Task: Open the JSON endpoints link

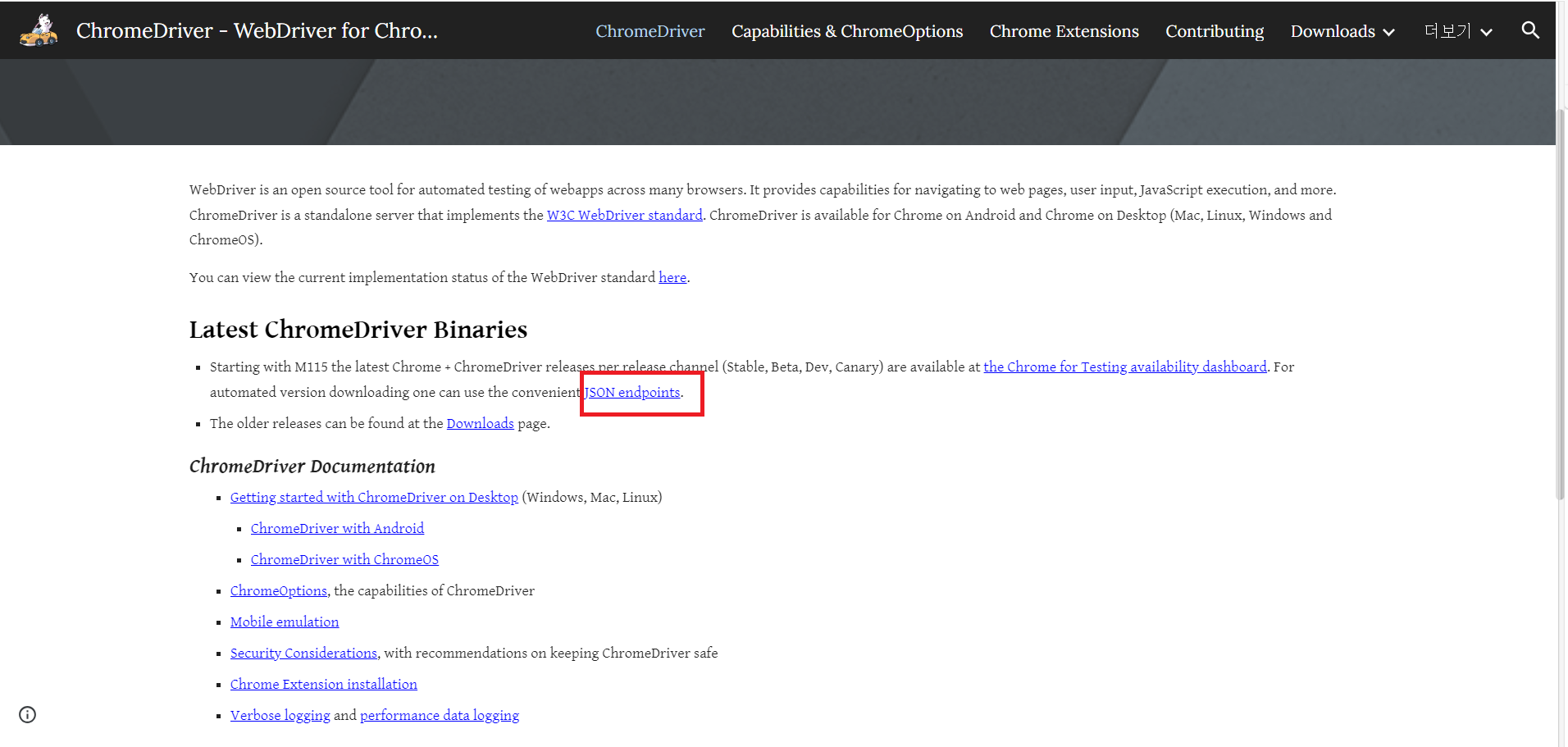Action: [632, 392]
